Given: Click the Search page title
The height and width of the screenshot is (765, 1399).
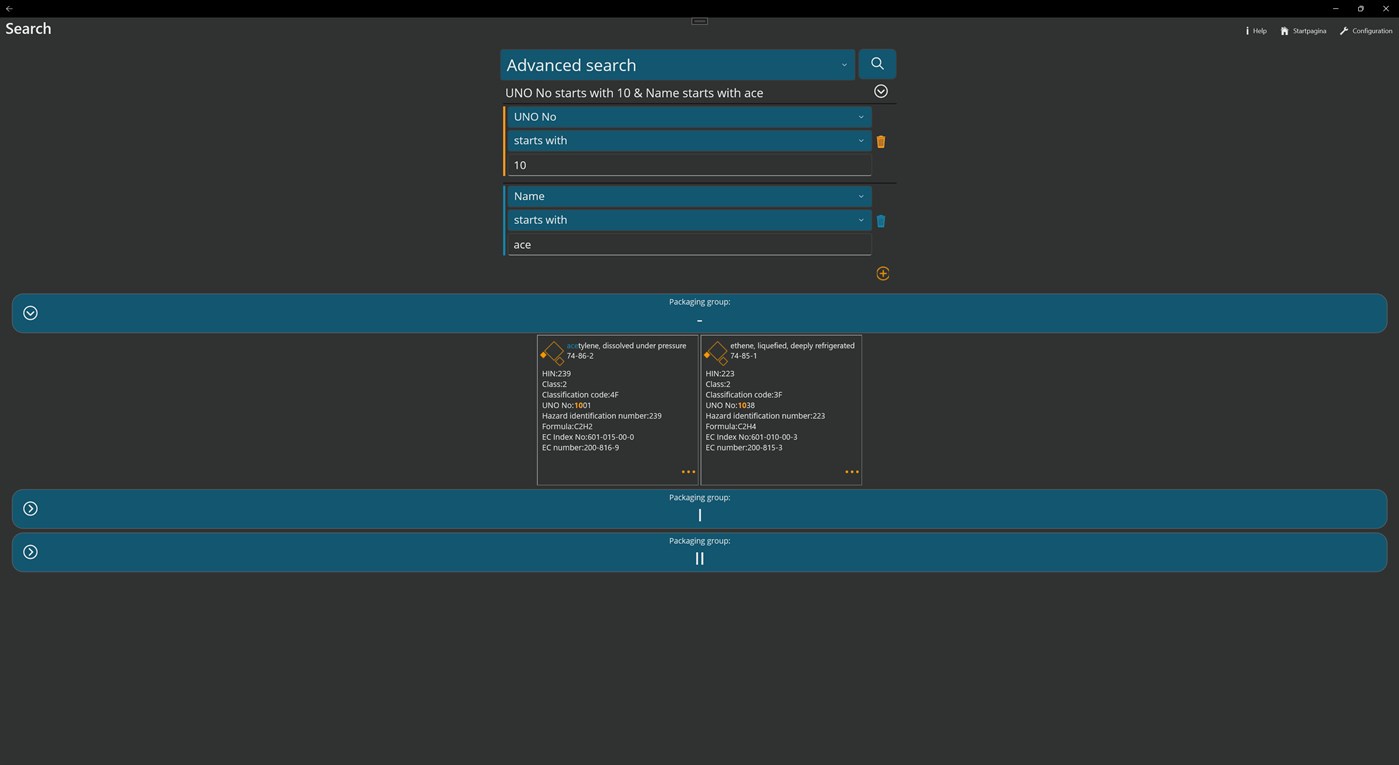Looking at the screenshot, I should pos(28,29).
